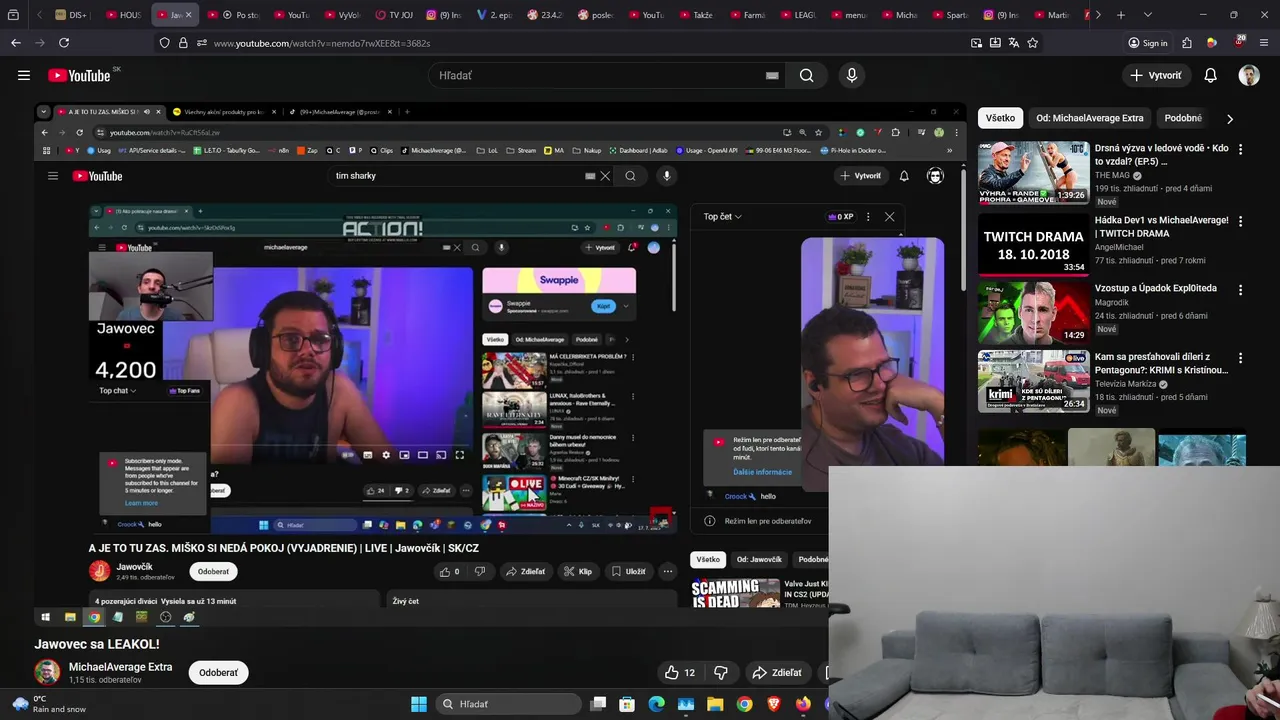Click the translate page icon in the address bar
The height and width of the screenshot is (720, 1280).
[1014, 43]
